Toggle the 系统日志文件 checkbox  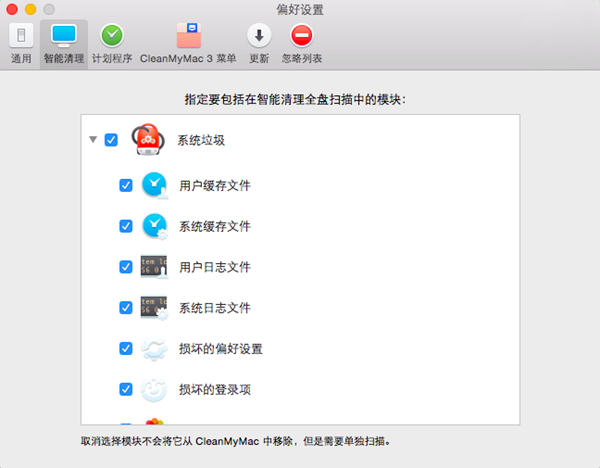tap(126, 308)
